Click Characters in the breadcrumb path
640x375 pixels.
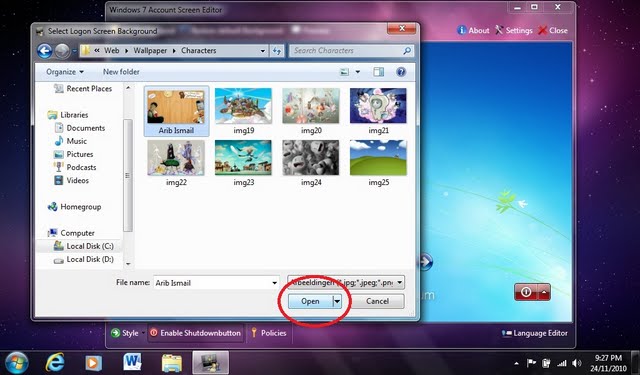click(x=198, y=51)
